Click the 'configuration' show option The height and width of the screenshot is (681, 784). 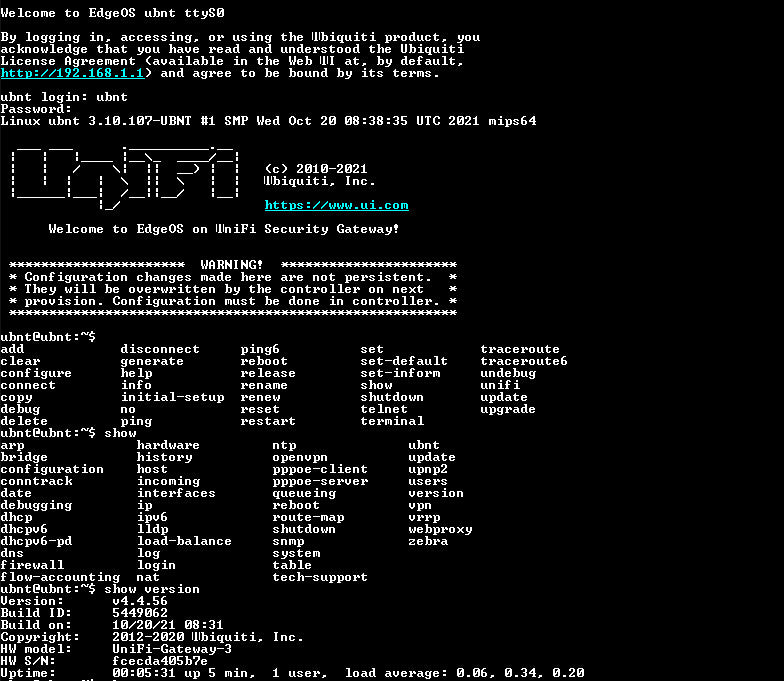[x=52, y=470]
